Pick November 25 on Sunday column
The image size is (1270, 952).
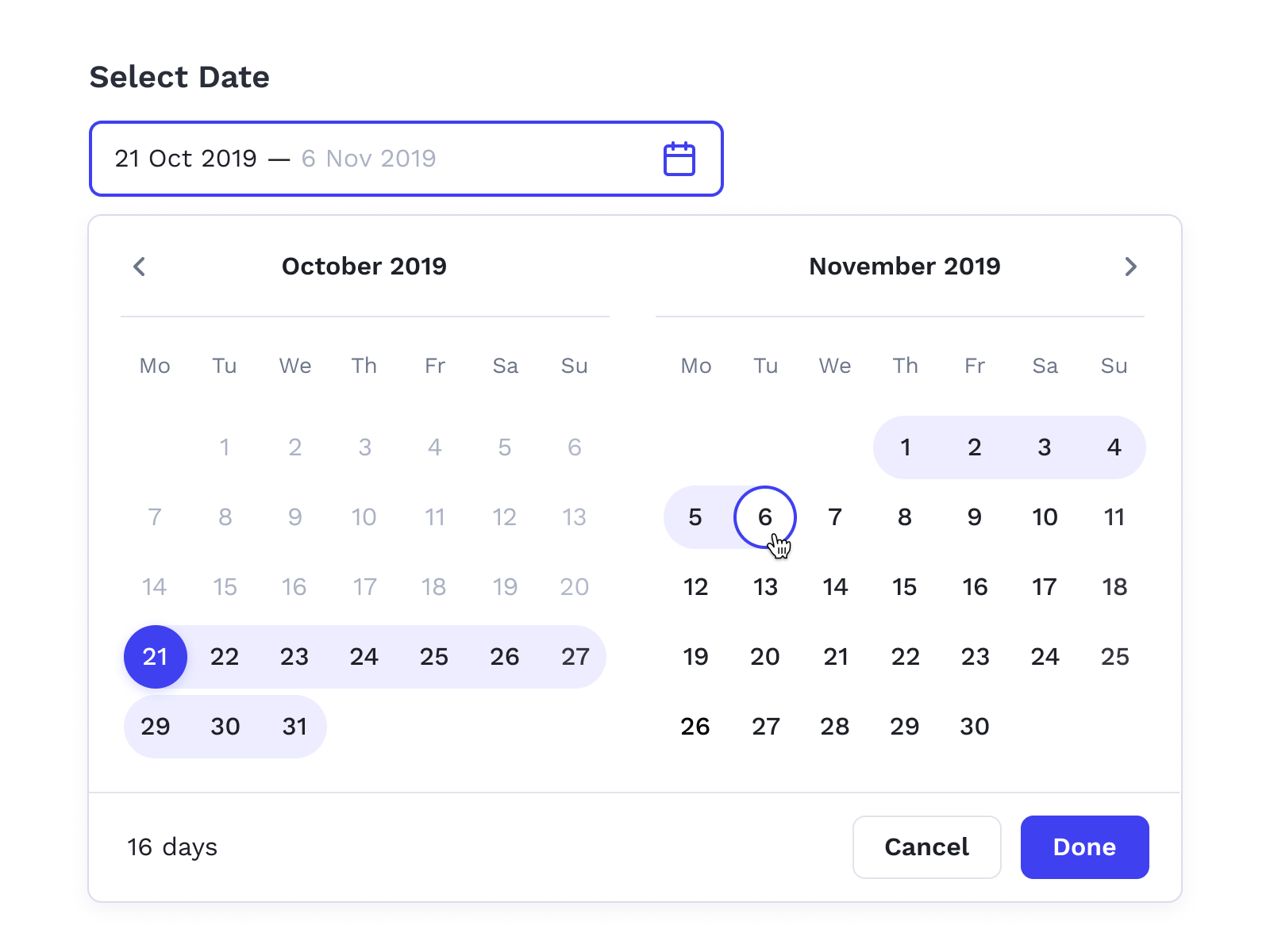(1114, 656)
